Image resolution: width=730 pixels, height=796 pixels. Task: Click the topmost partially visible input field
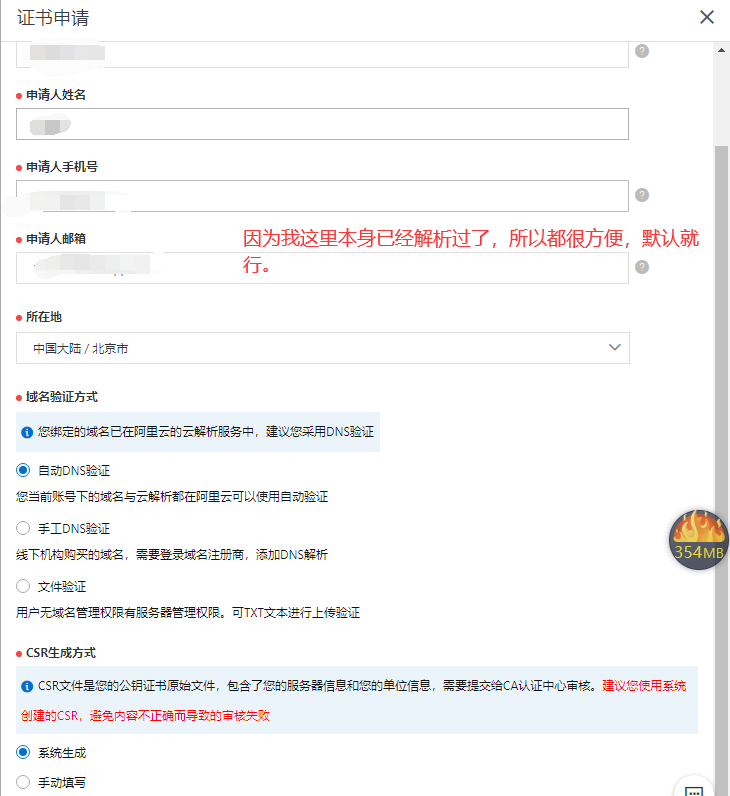(x=322, y=54)
